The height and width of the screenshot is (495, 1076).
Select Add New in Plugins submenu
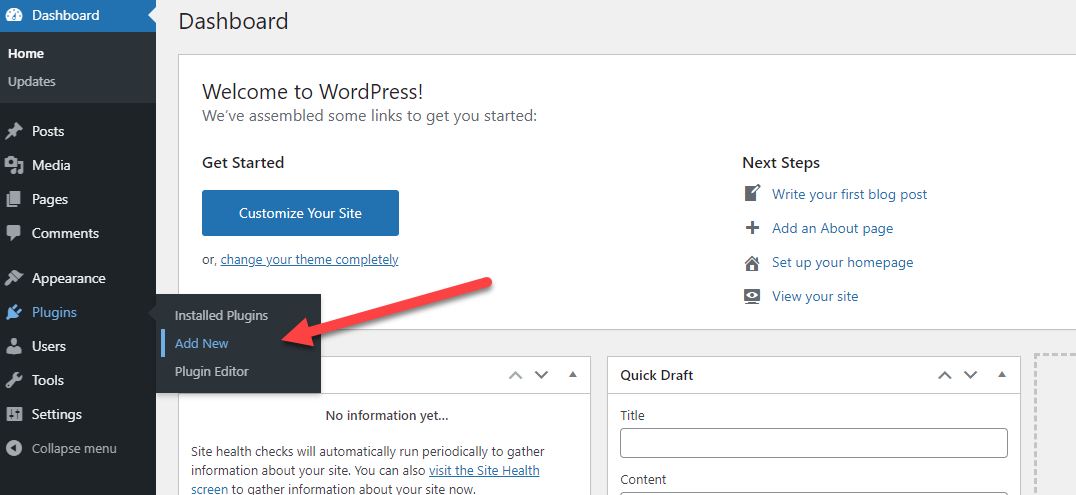point(202,343)
